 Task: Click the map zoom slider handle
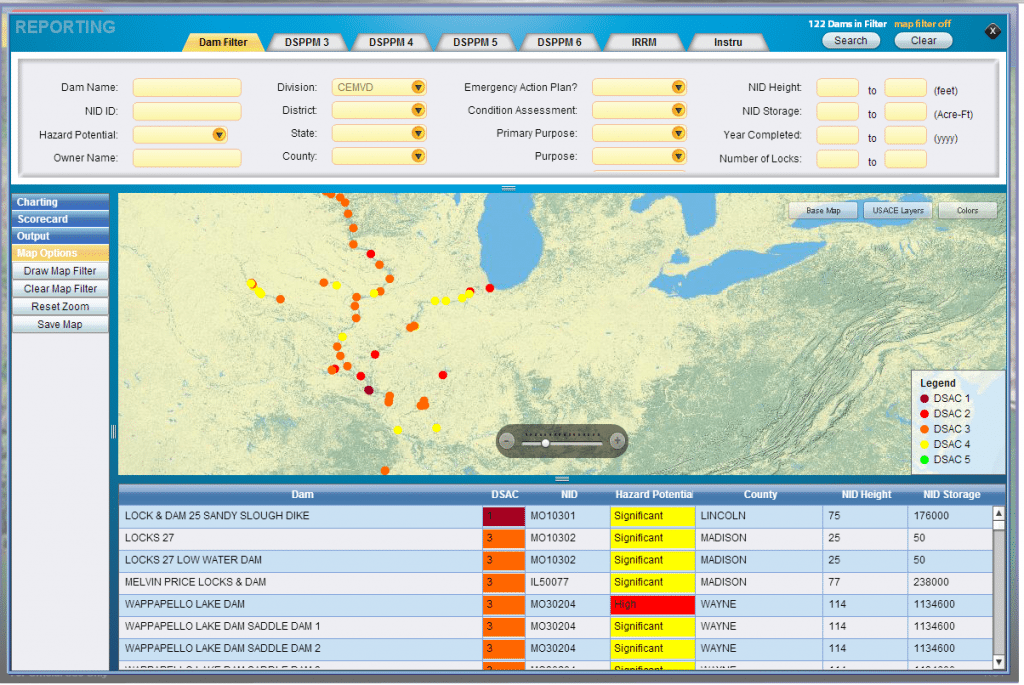click(545, 442)
